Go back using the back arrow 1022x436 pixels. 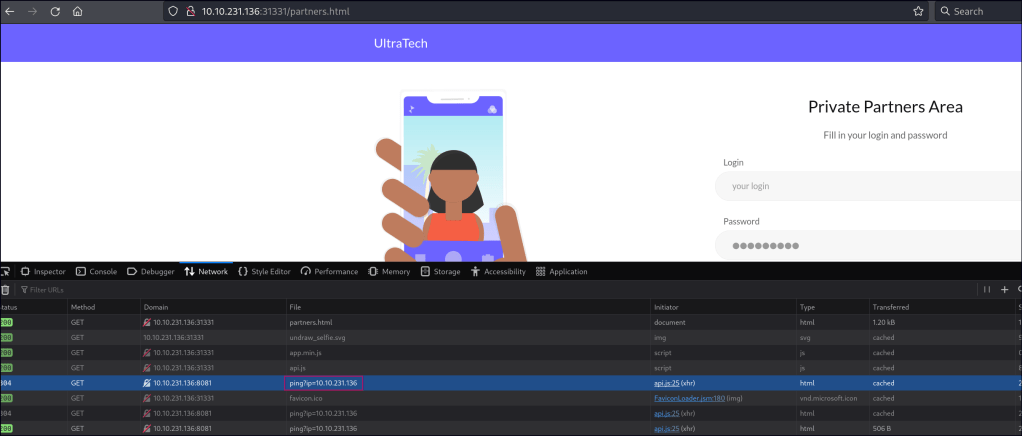9,11
